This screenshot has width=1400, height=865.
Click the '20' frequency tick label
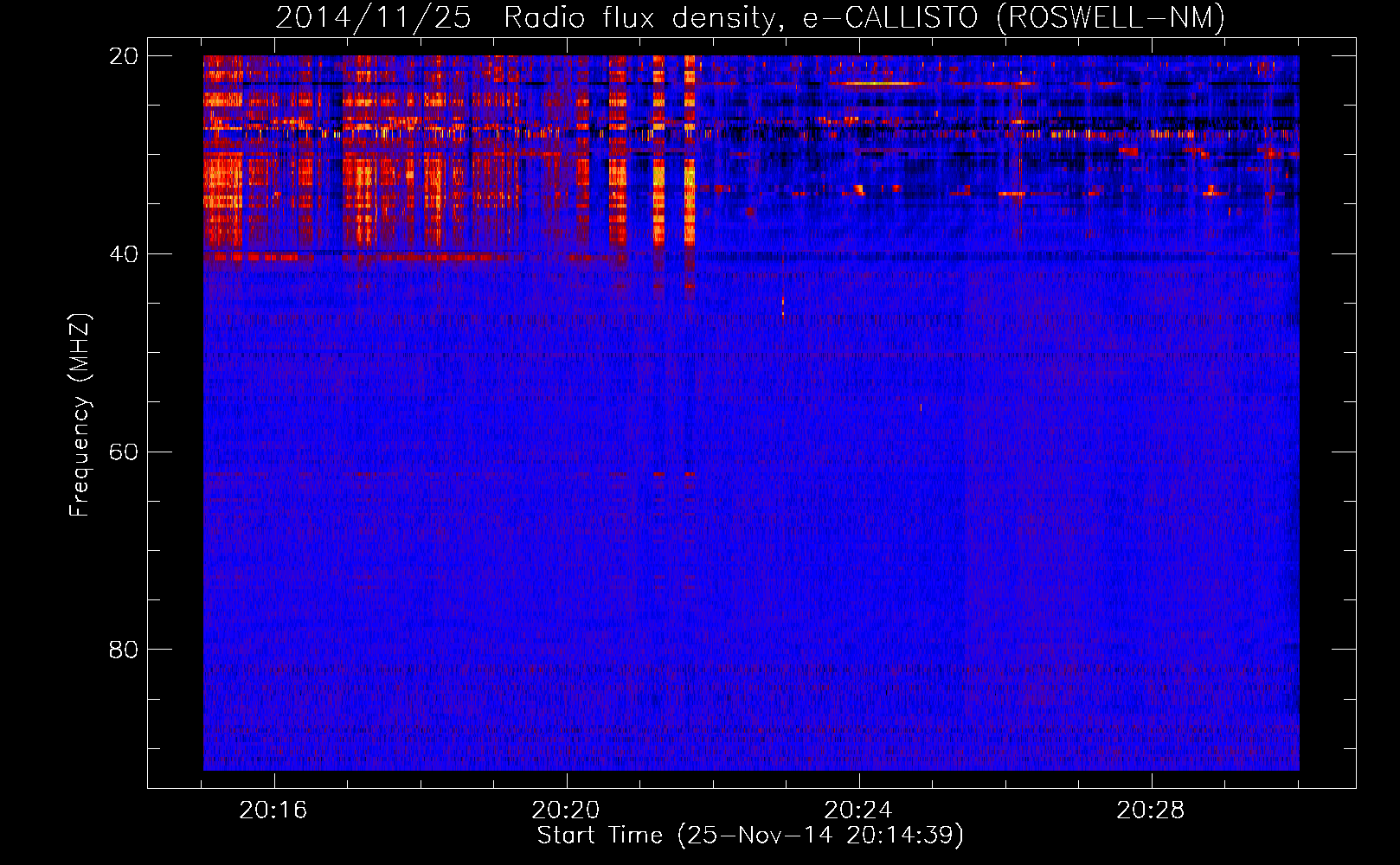(x=124, y=56)
